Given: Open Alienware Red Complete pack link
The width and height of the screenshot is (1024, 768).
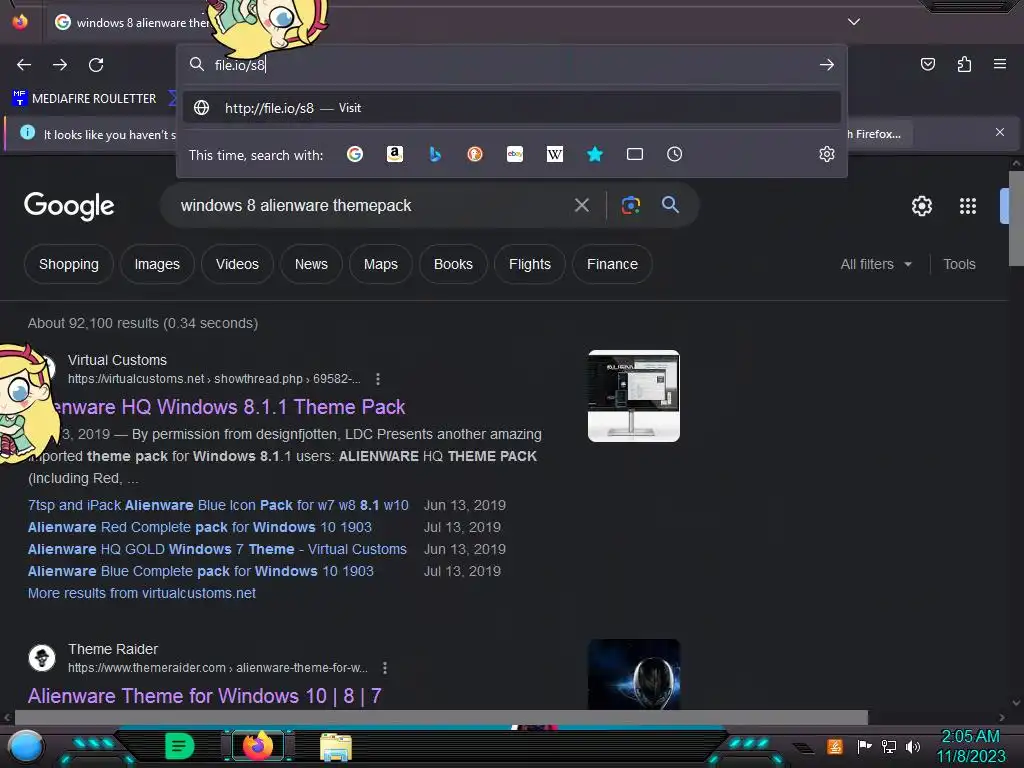Looking at the screenshot, I should 200,527.
